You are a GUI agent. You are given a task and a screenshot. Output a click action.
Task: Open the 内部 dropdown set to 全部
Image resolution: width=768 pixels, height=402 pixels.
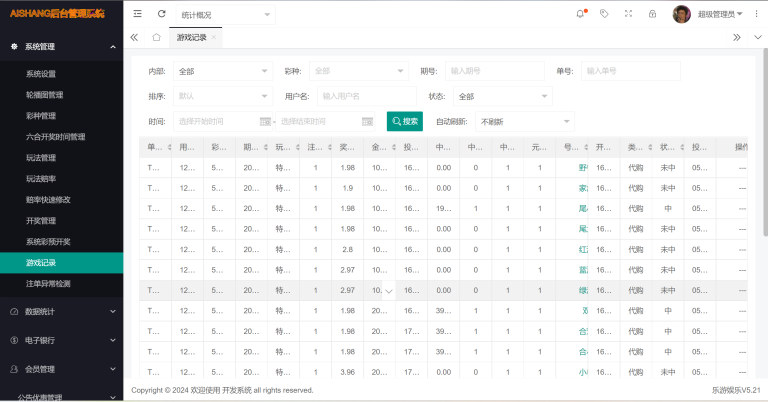click(223, 71)
